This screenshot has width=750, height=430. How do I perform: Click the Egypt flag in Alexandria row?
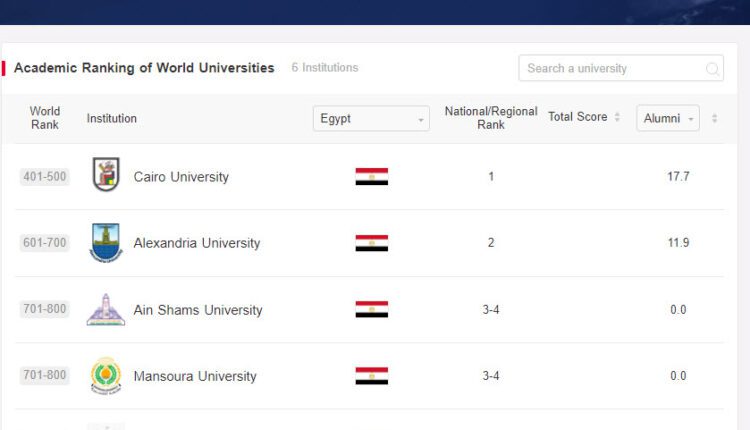tap(371, 243)
